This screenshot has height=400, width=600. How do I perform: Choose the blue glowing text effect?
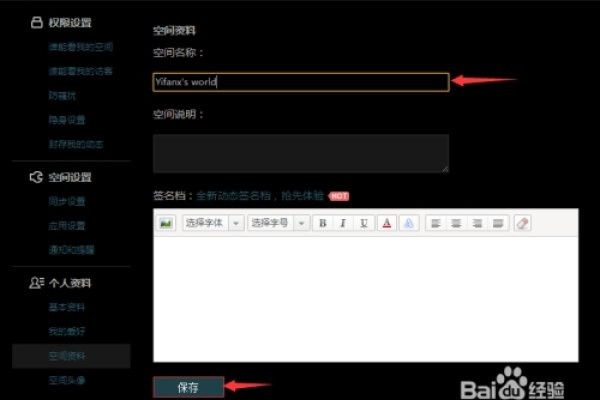click(x=409, y=223)
